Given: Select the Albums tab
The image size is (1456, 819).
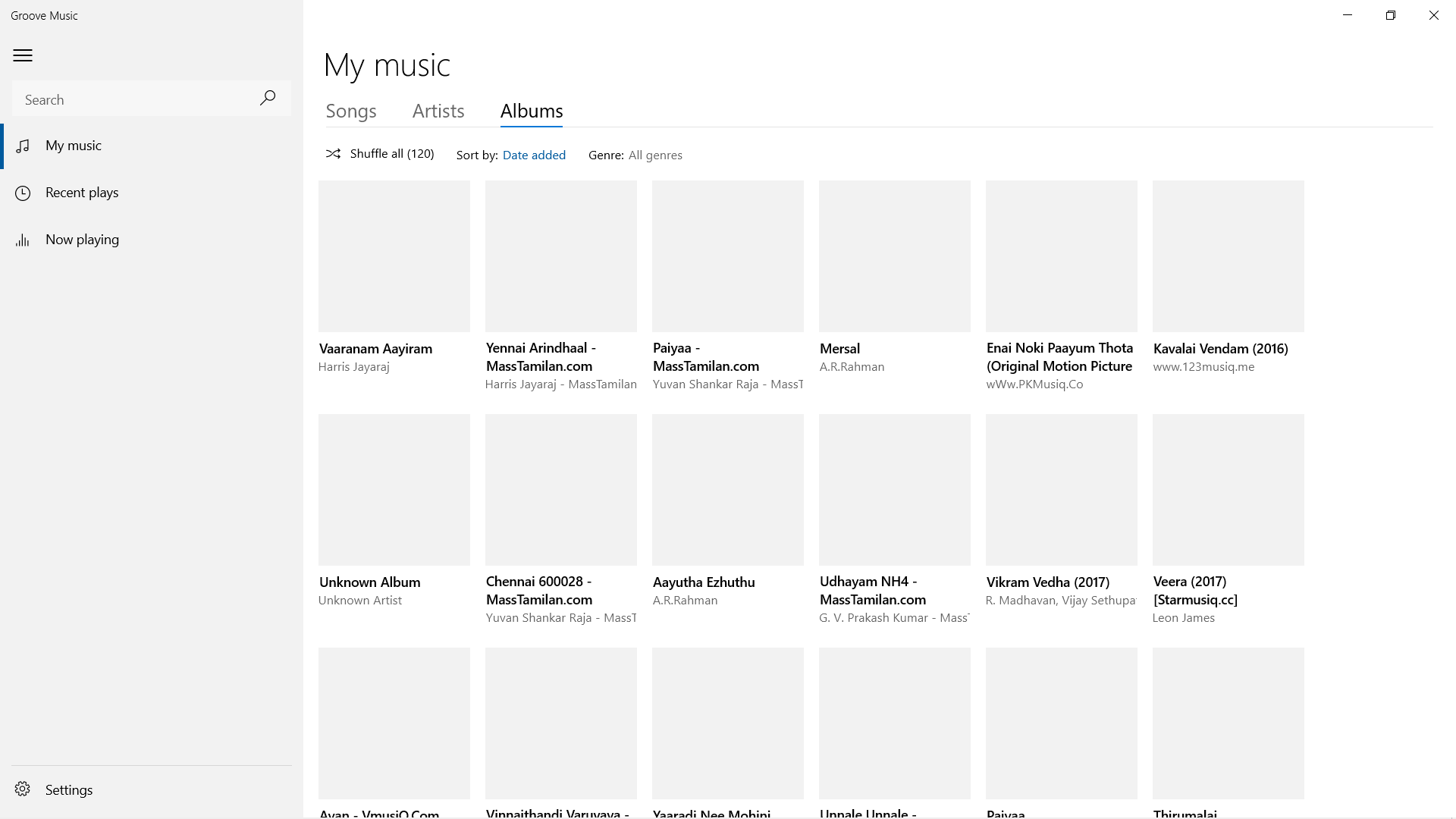Looking at the screenshot, I should point(532,111).
